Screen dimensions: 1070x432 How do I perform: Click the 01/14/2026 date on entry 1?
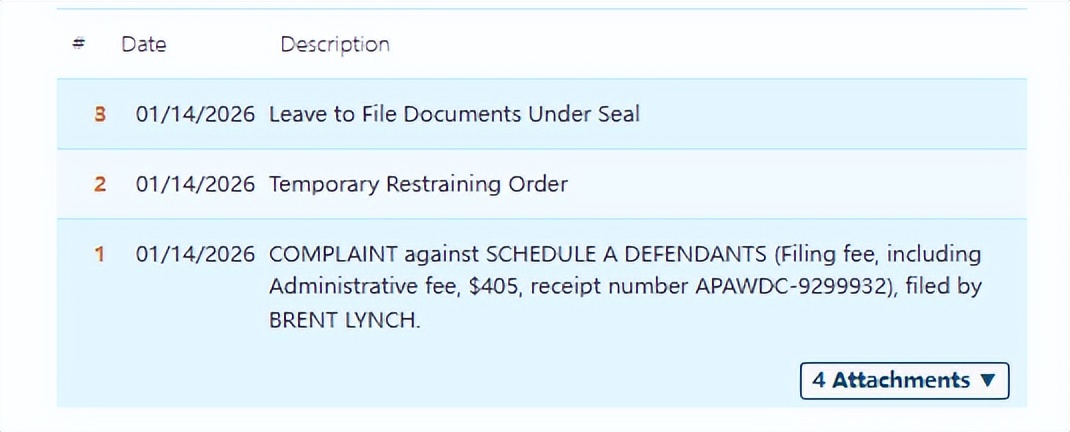pos(195,254)
